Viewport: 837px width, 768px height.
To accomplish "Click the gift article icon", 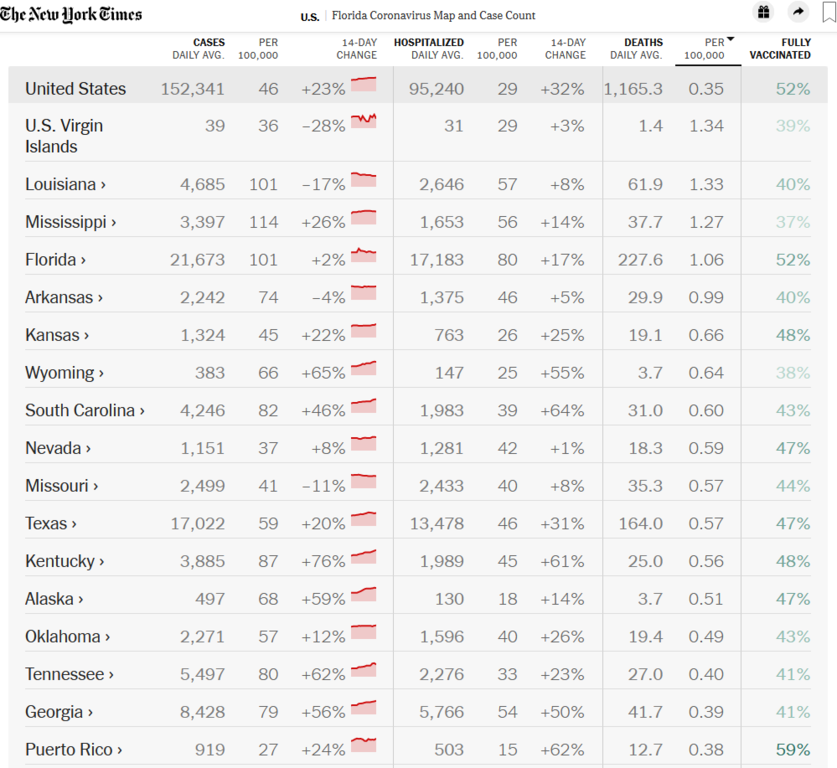I will pos(763,12).
